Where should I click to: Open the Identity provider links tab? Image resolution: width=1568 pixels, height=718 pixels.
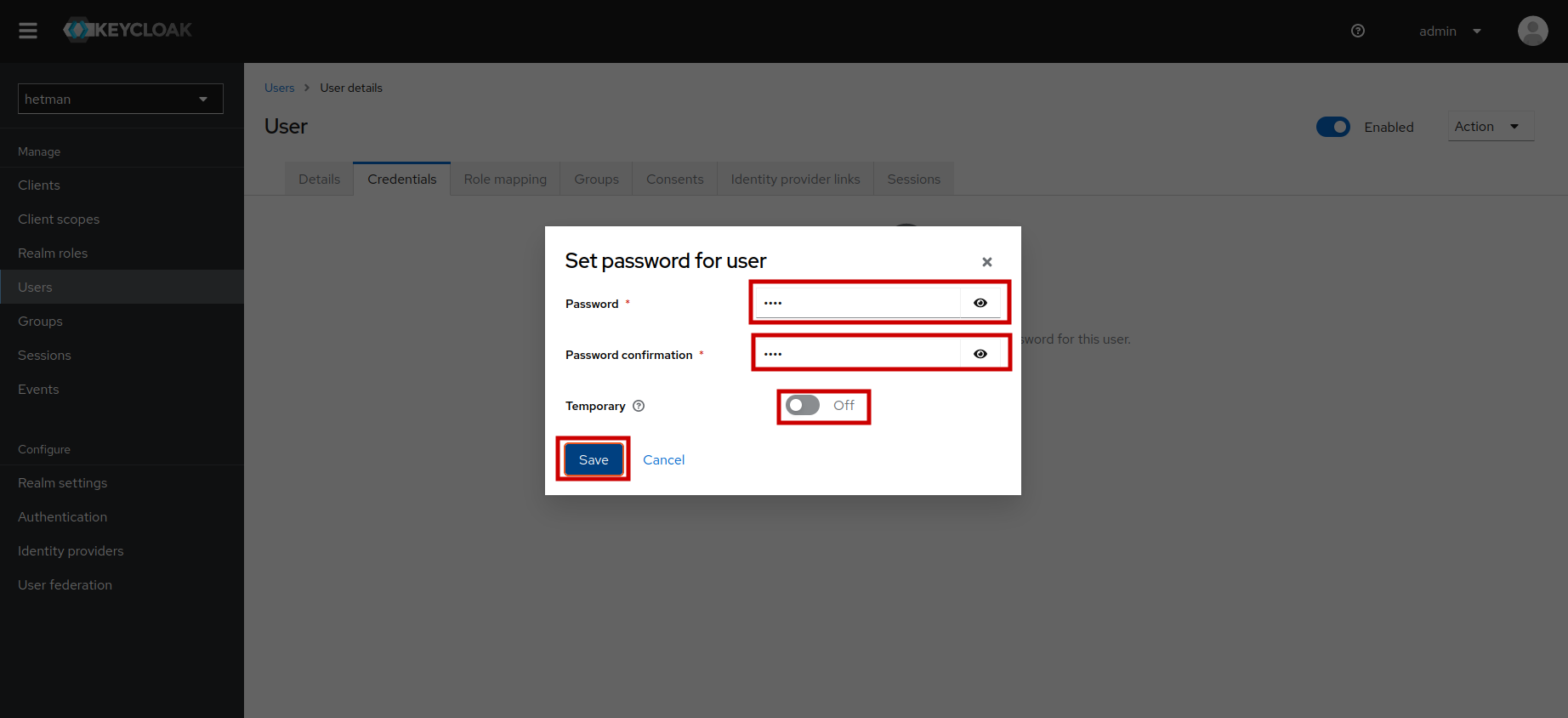(795, 179)
